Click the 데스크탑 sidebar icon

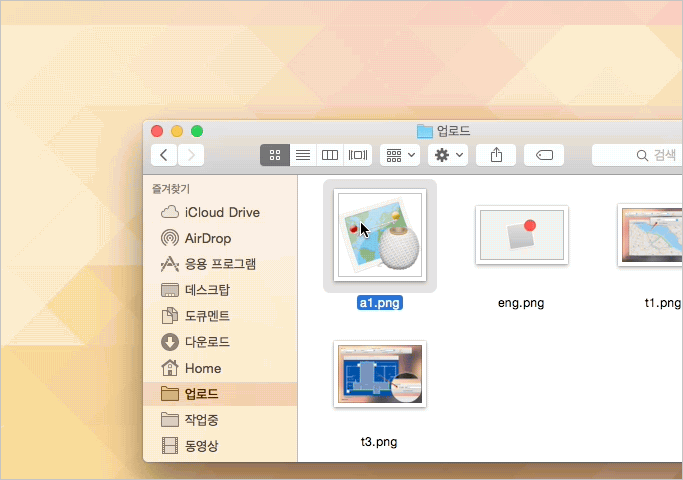coord(170,290)
